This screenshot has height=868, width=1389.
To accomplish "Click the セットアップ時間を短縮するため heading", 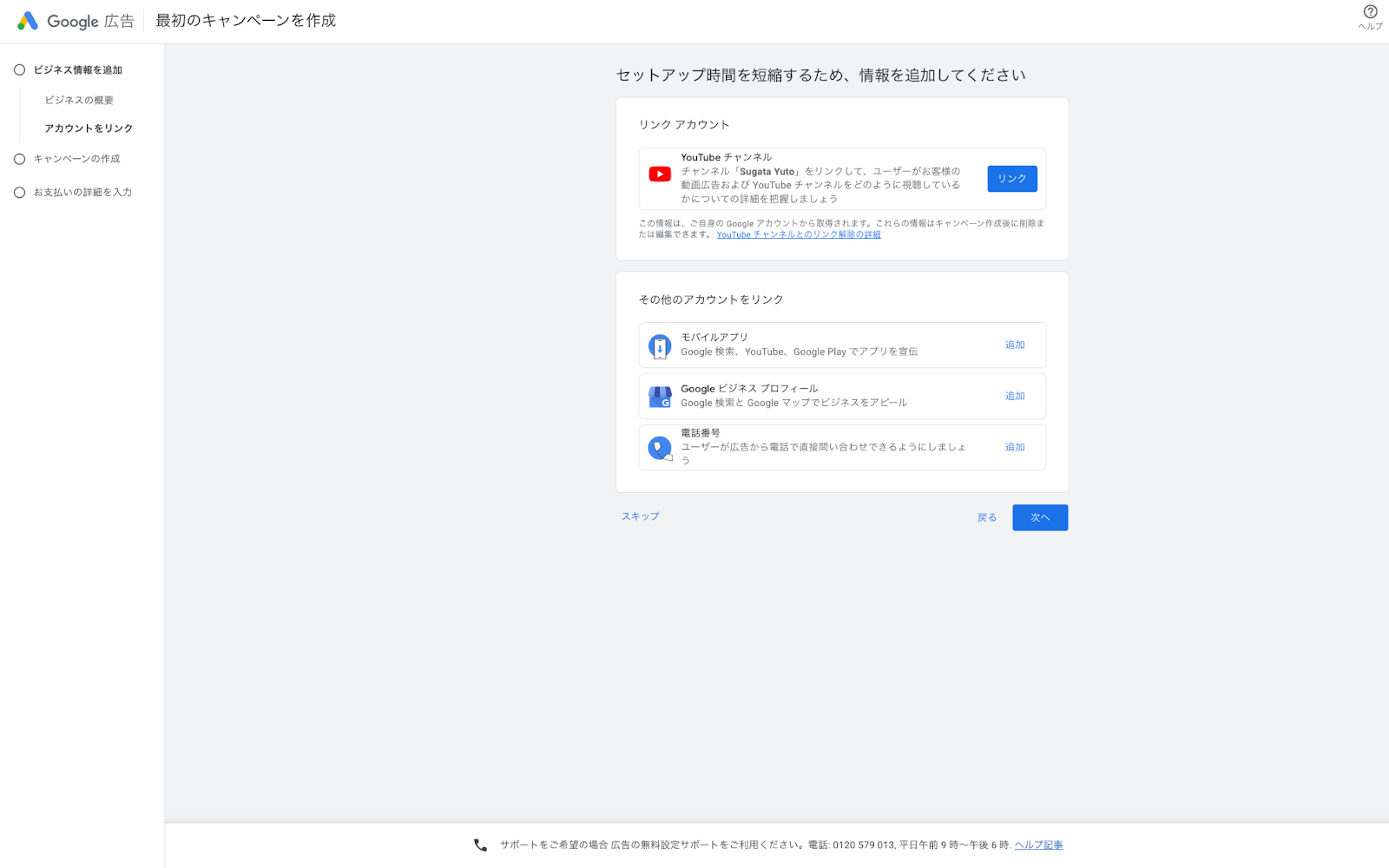I will point(821,76).
